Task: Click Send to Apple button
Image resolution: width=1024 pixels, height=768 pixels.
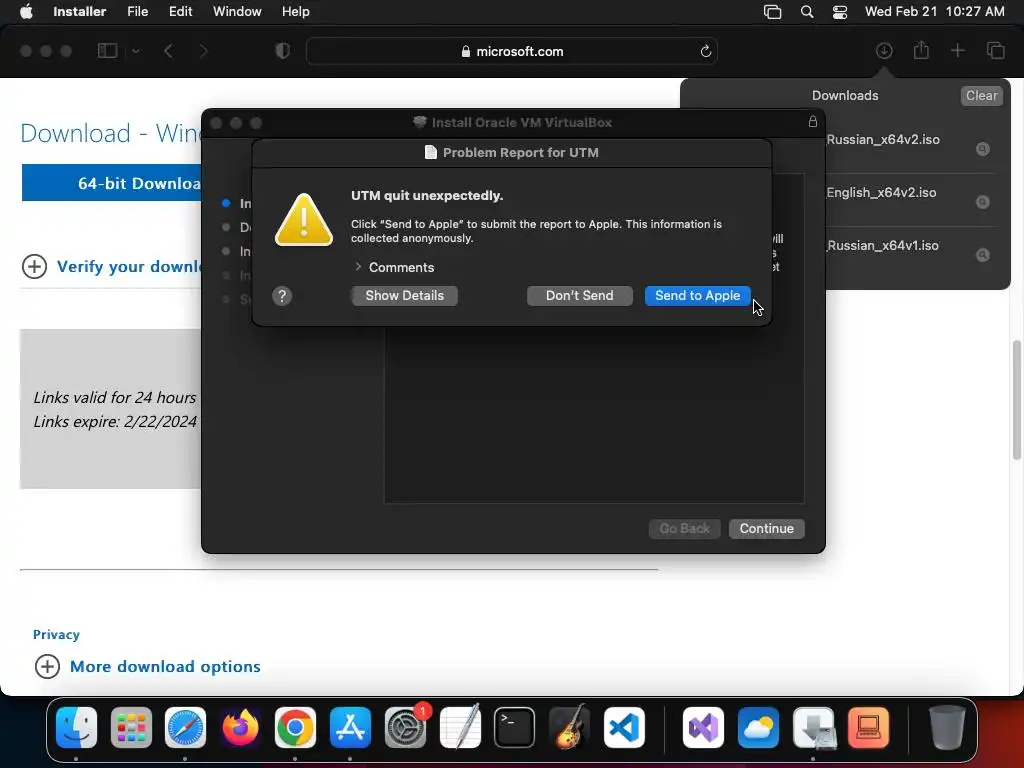Action: [697, 296]
